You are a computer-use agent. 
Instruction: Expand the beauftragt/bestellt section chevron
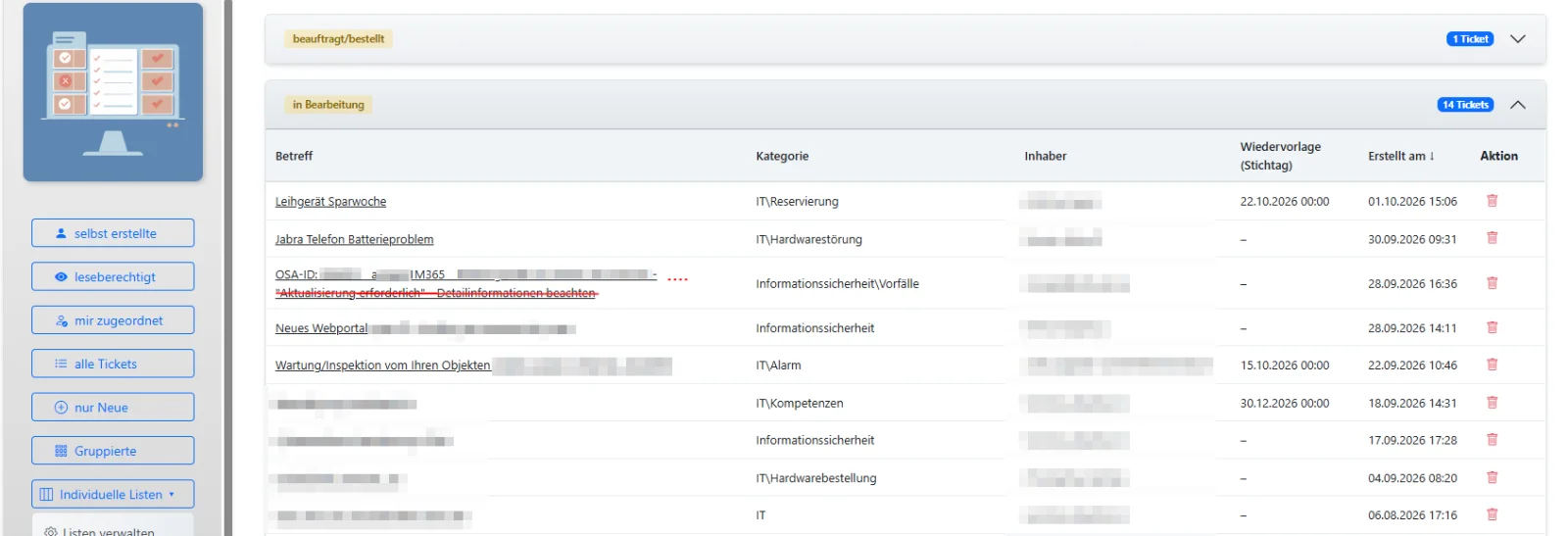pos(1517,39)
